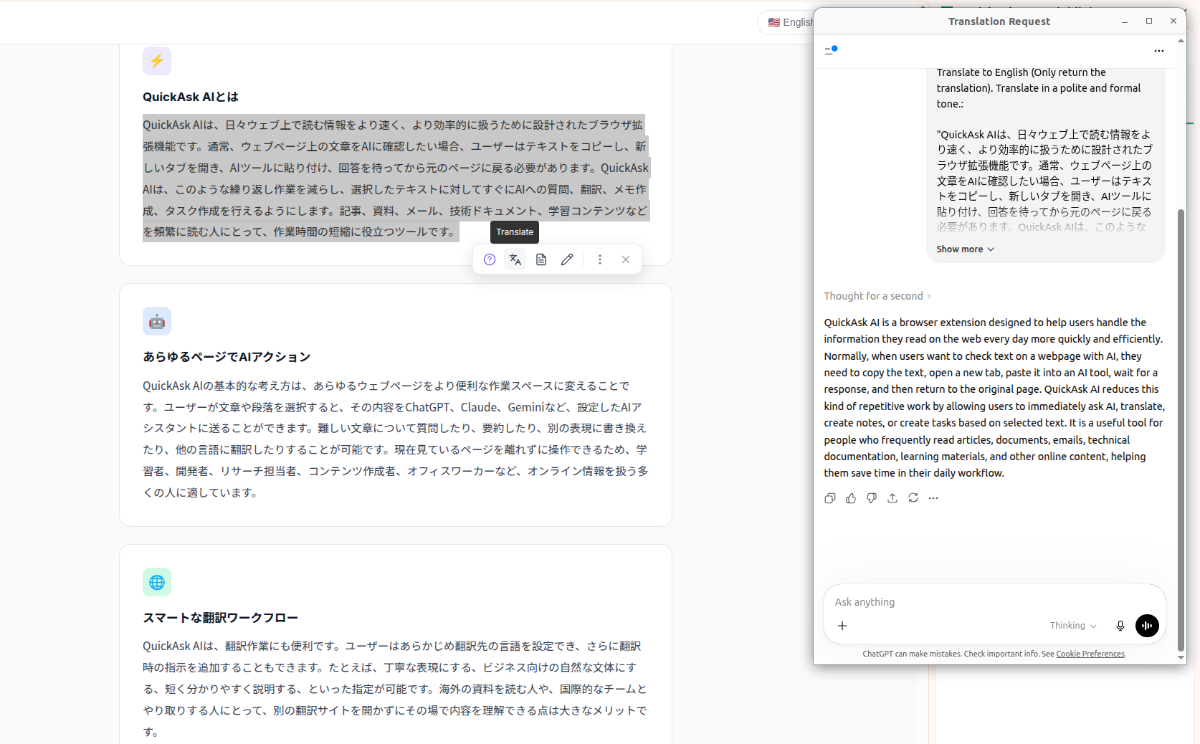Click the plus attach button in the composer
The image size is (1200, 744).
pos(842,626)
